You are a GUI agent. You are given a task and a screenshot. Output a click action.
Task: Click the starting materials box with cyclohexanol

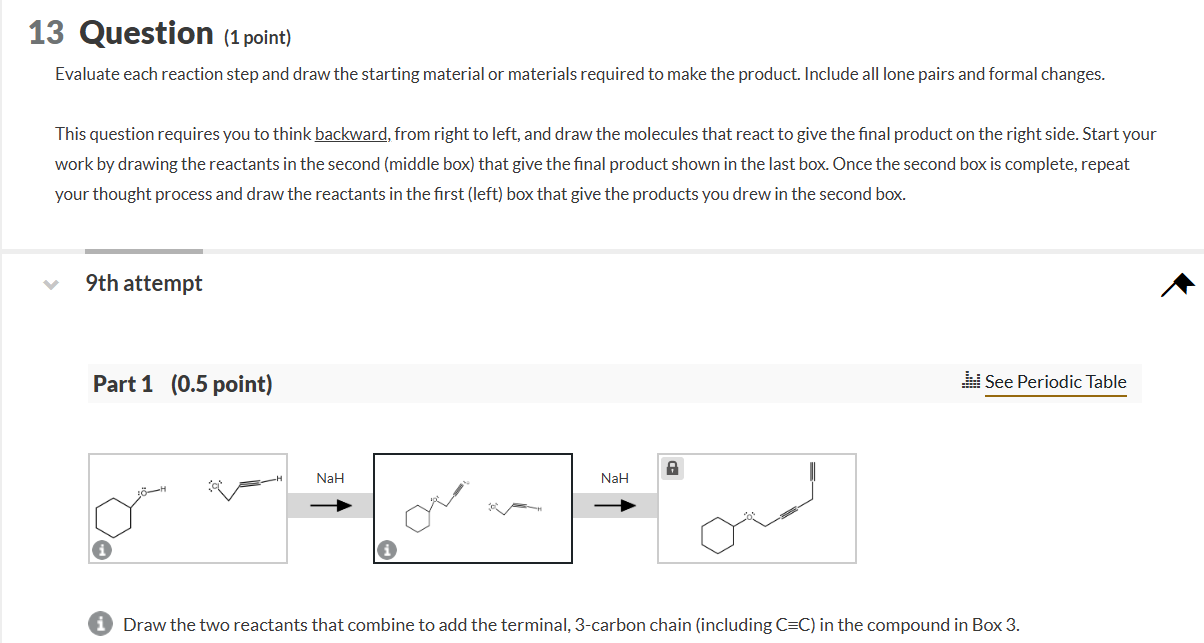[x=187, y=508]
